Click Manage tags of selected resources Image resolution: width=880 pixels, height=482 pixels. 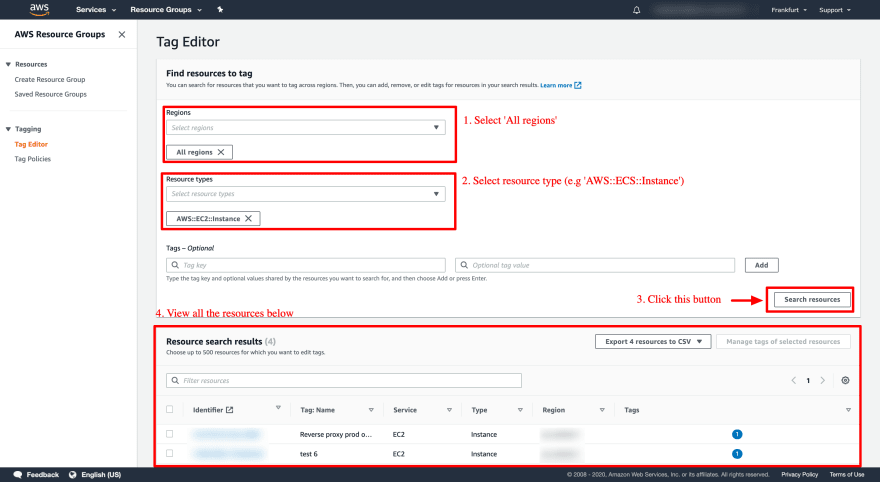(783, 341)
